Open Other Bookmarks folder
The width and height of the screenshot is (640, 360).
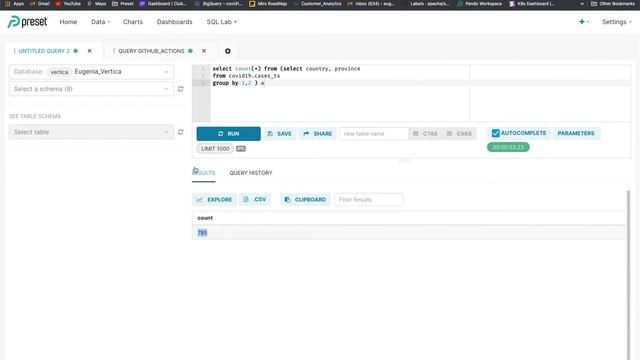tap(613, 4)
